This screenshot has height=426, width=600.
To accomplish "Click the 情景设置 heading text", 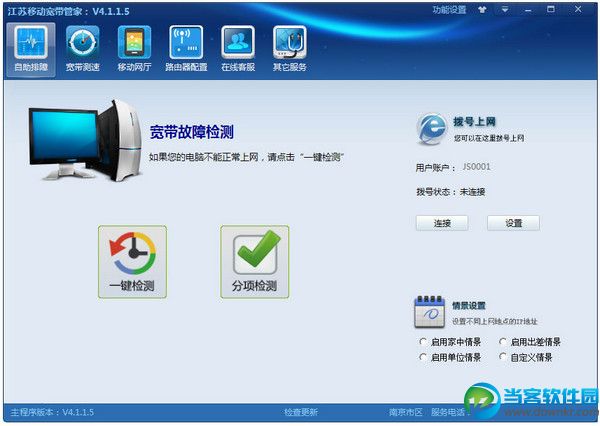I will coord(469,305).
